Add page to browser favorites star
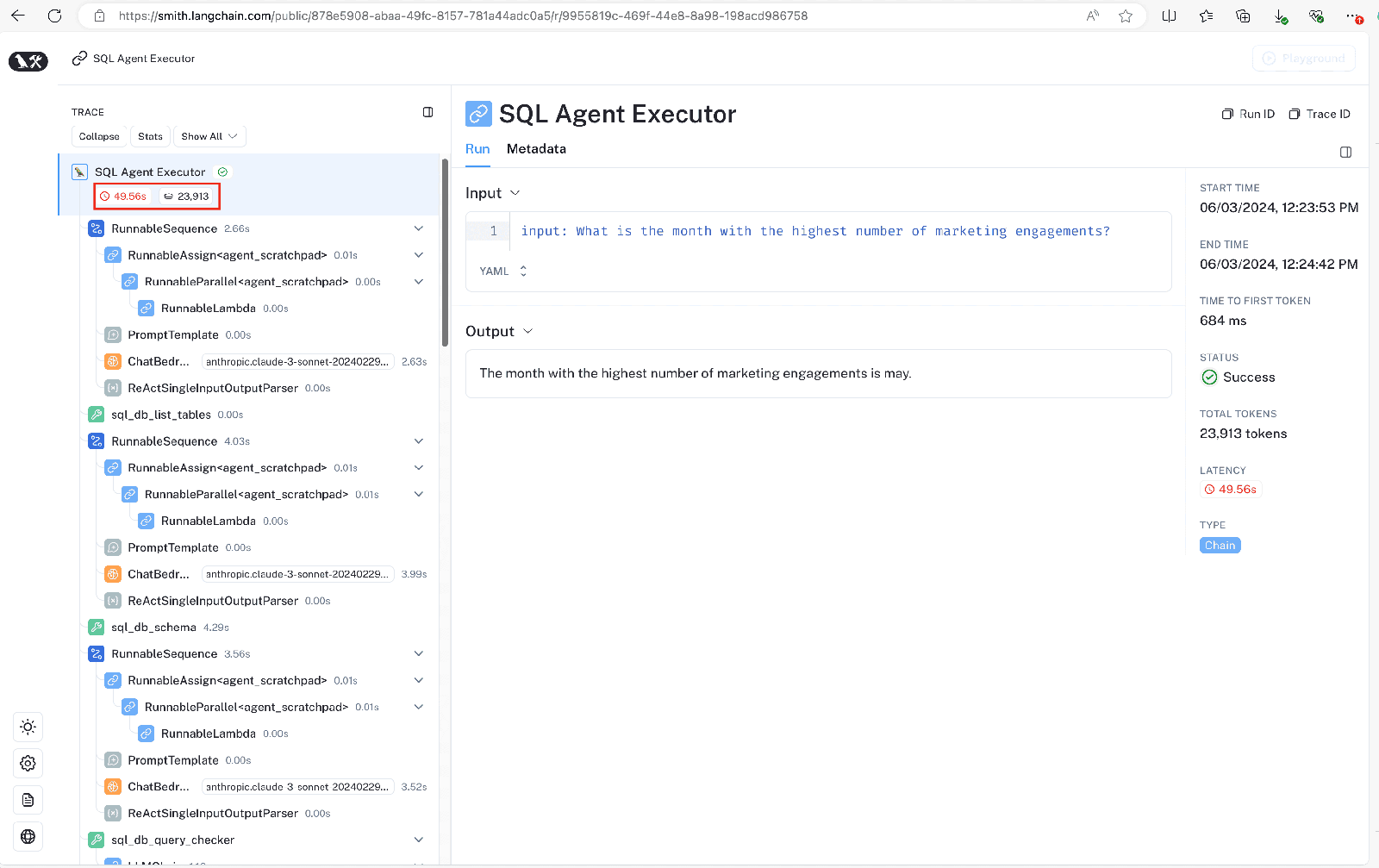 (1126, 16)
